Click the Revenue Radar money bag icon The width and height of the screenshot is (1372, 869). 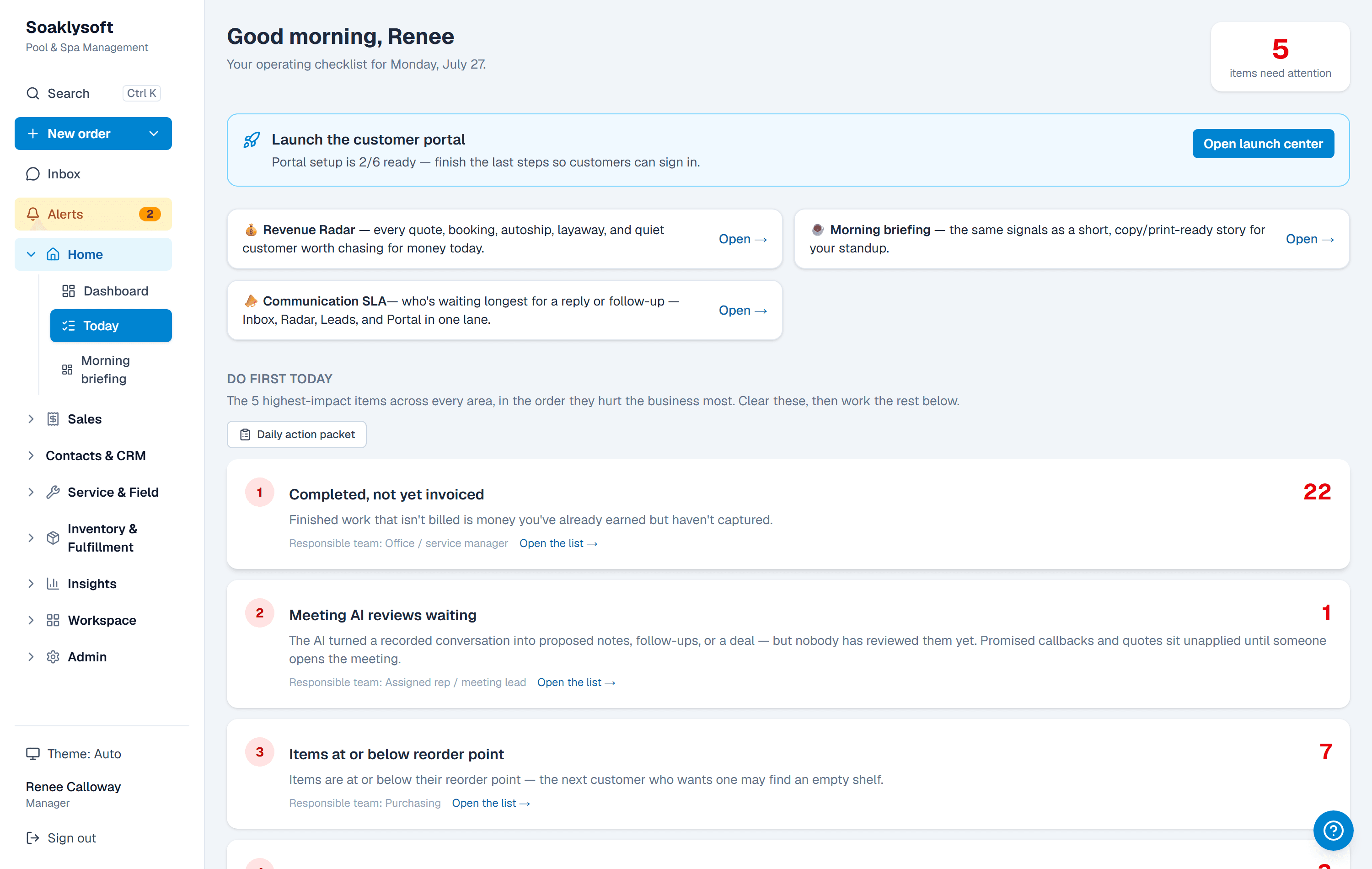click(251, 230)
